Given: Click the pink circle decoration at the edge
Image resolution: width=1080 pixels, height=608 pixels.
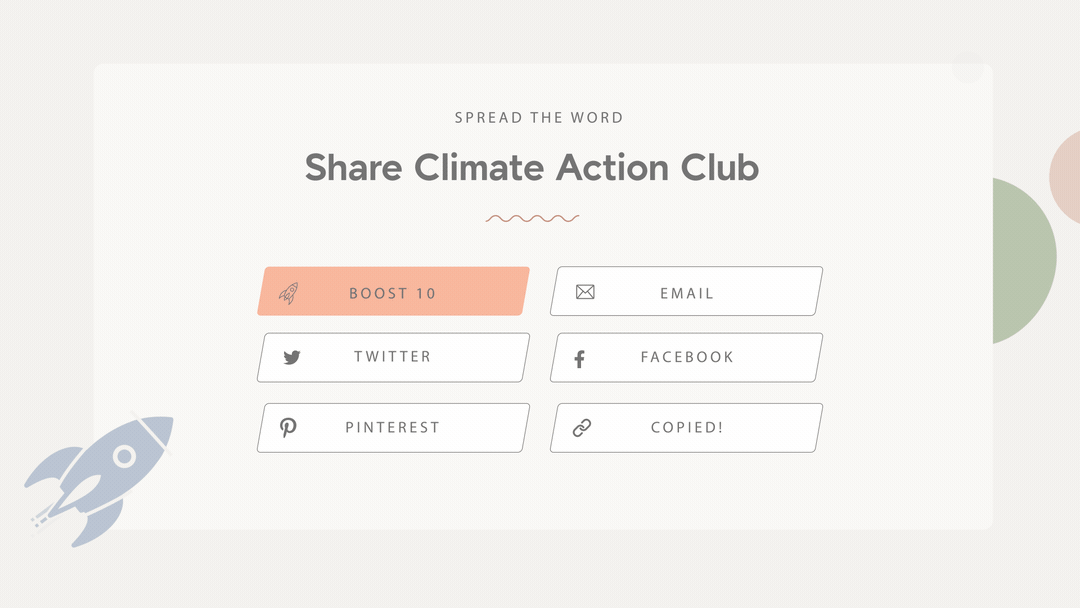Looking at the screenshot, I should point(1065,177).
